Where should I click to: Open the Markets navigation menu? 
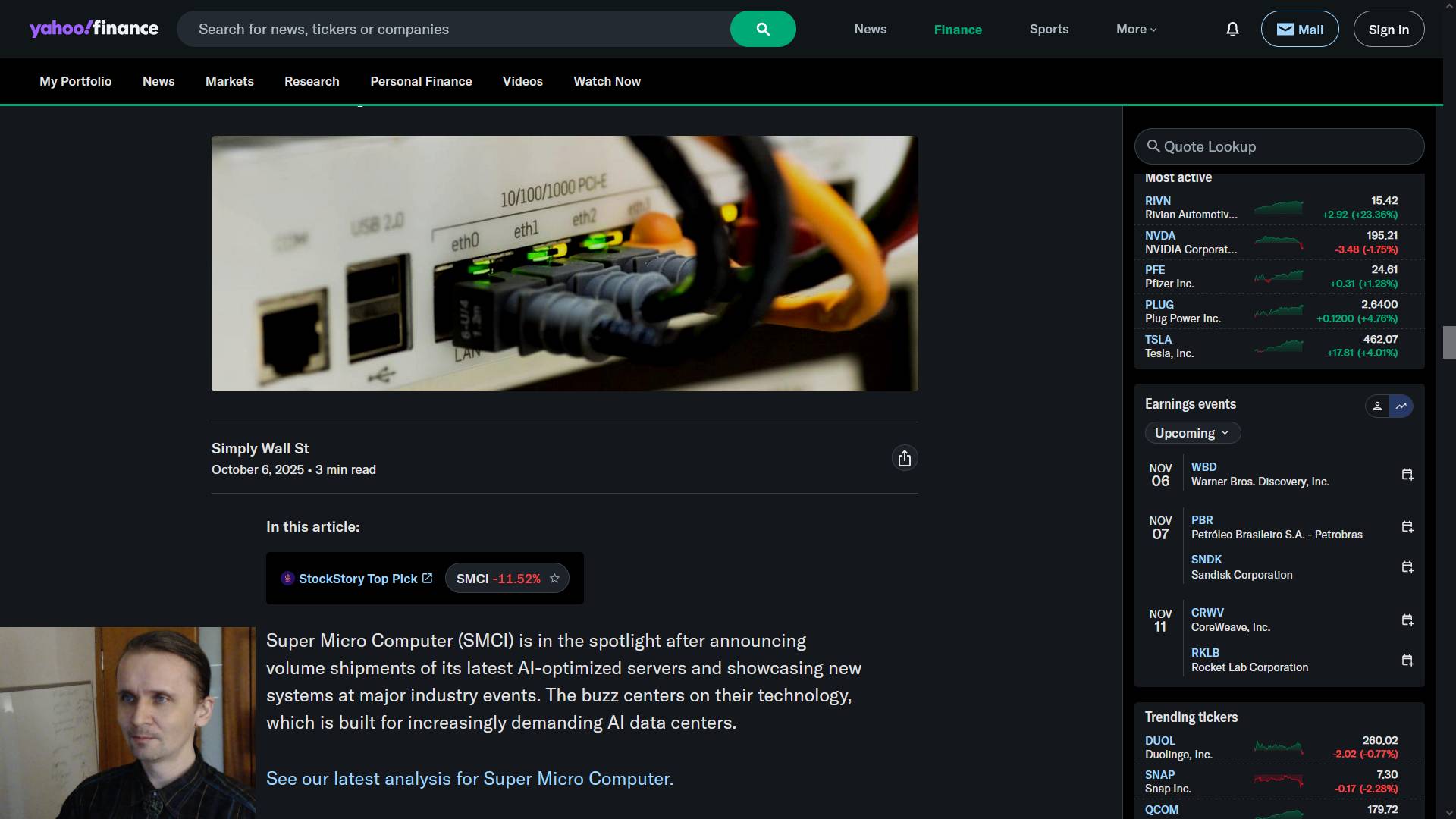(229, 81)
